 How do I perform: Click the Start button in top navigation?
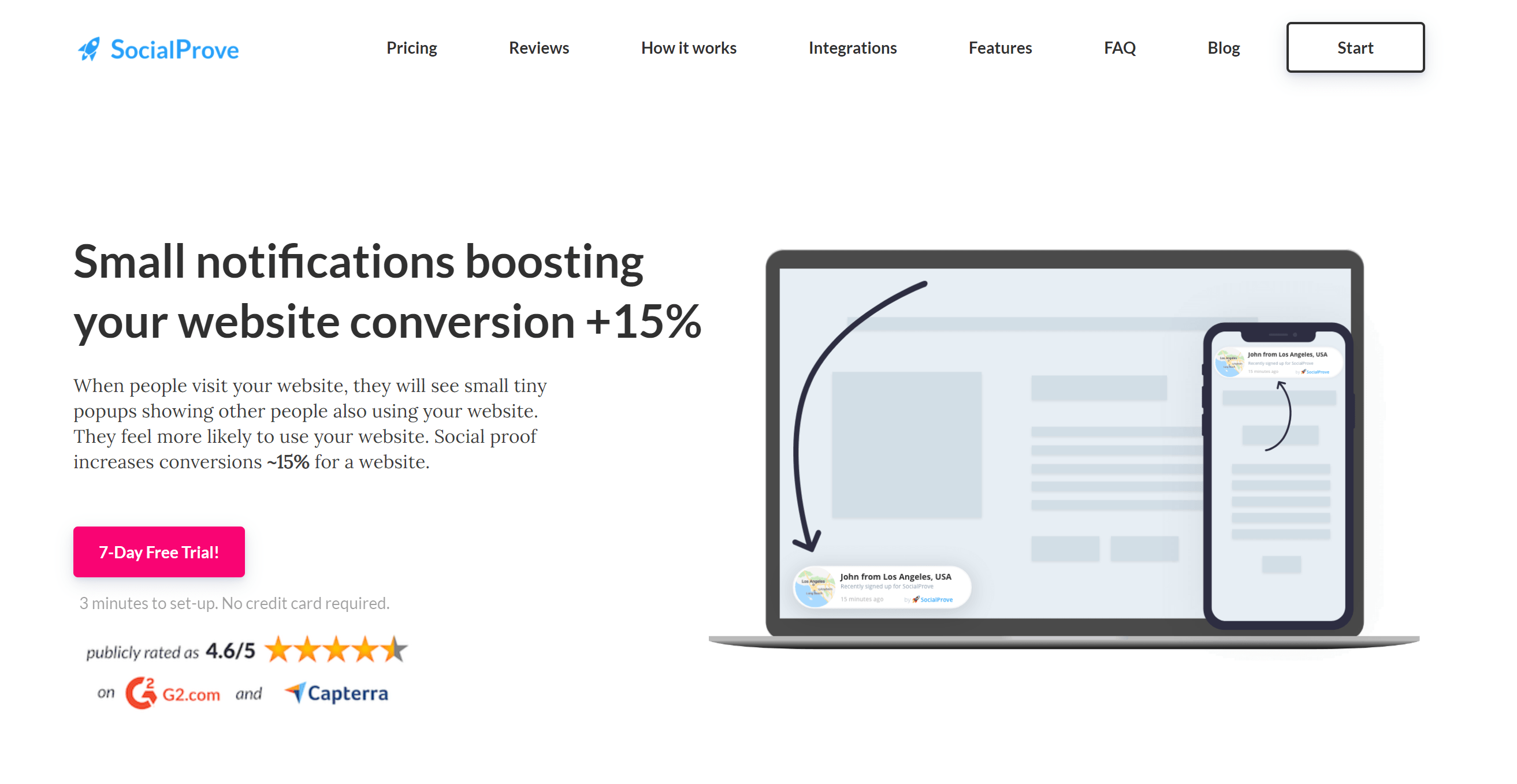[1355, 47]
